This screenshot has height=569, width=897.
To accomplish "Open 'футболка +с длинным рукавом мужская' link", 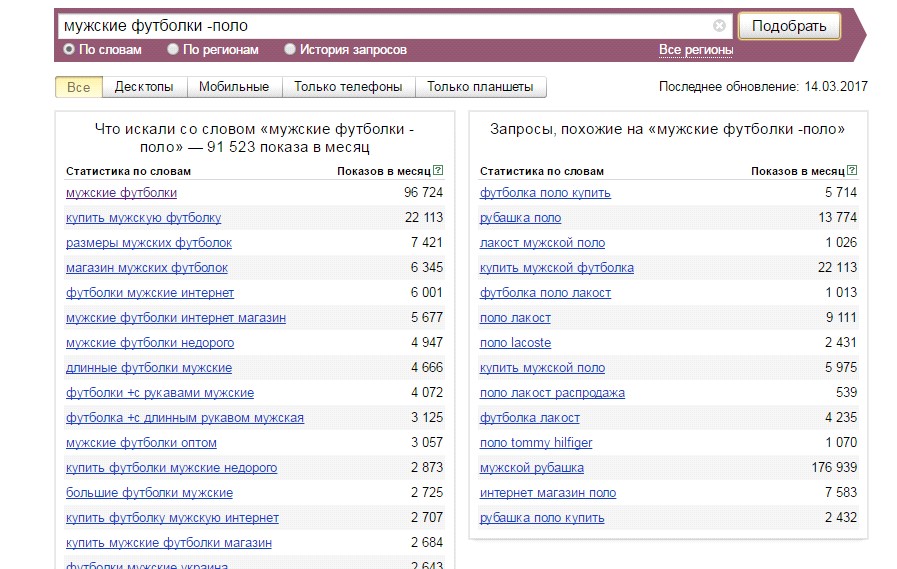I will click(185, 418).
